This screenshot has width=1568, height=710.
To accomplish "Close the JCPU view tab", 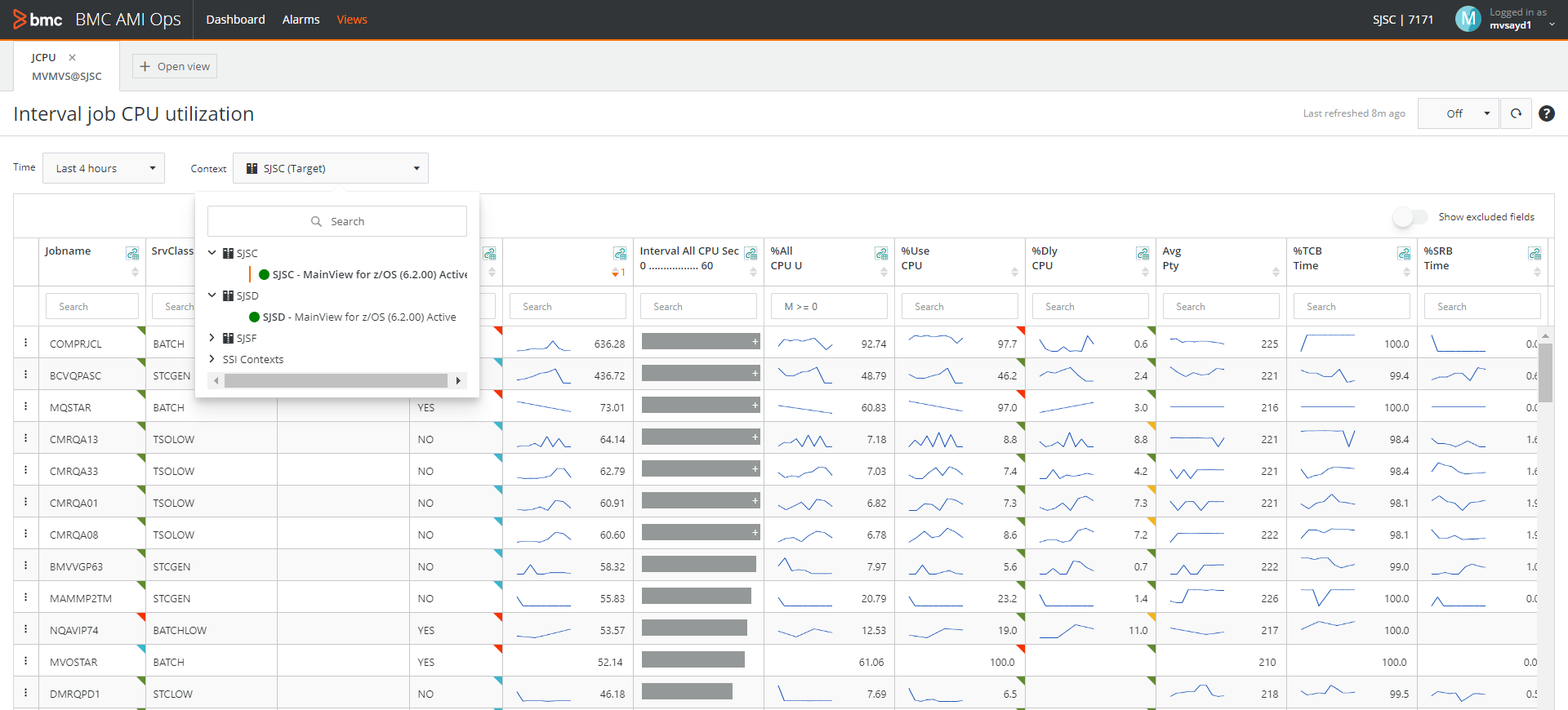I will 73,57.
